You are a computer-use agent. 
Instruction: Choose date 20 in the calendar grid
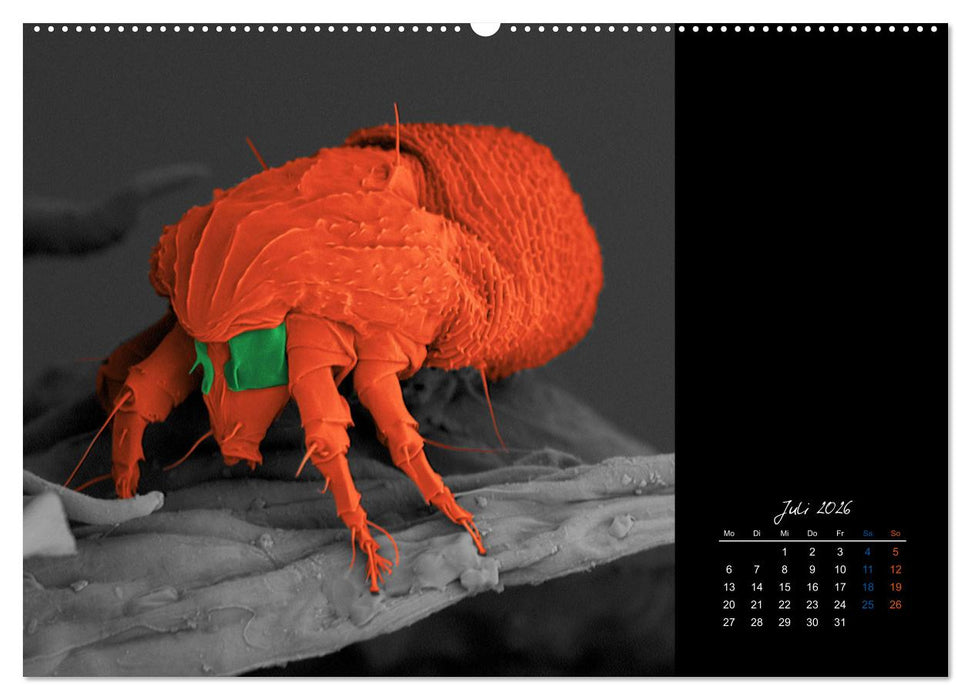coord(729,604)
